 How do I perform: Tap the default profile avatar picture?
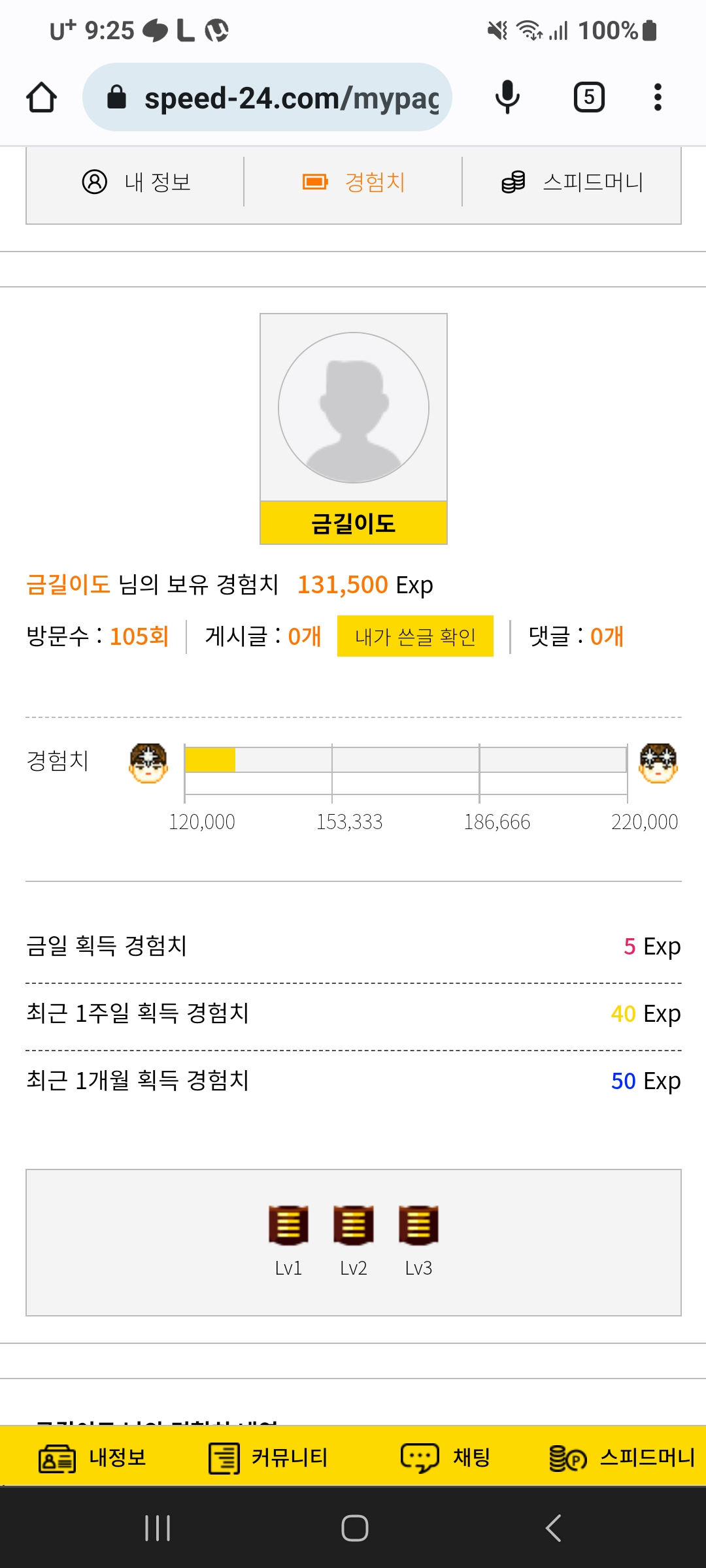tap(354, 408)
